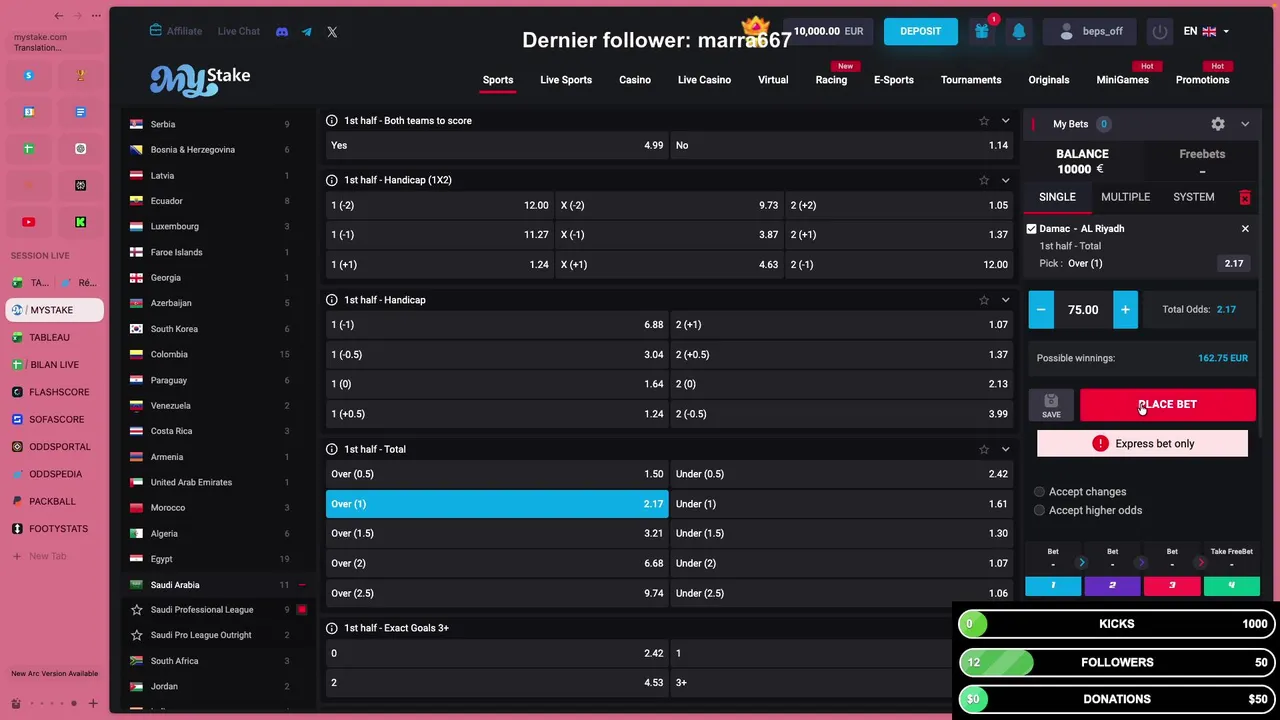Viewport: 1280px width, 720px height.
Task: Toggle Damac - AL Riyadh bet checkbox
Action: (x=1032, y=229)
